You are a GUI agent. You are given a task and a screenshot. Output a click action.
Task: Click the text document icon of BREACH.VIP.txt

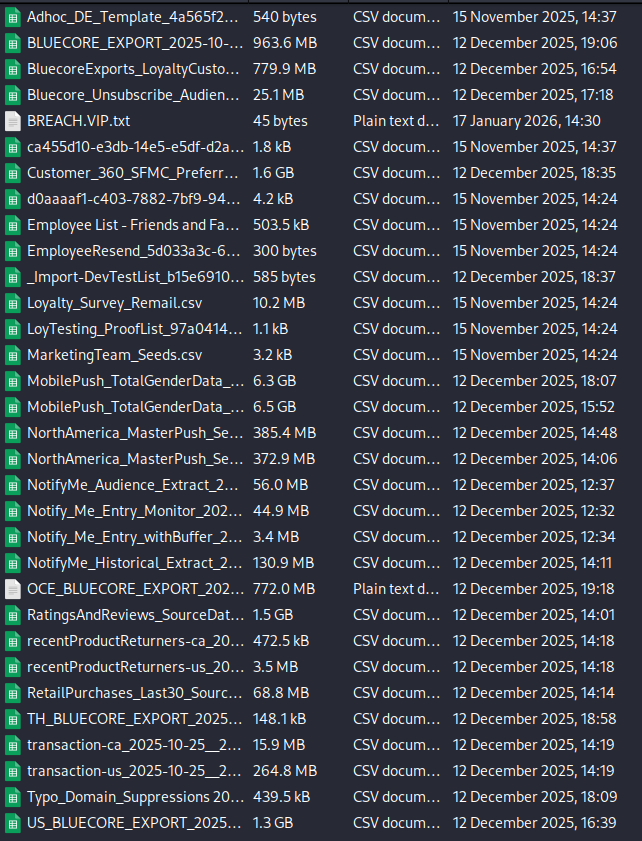(12, 121)
